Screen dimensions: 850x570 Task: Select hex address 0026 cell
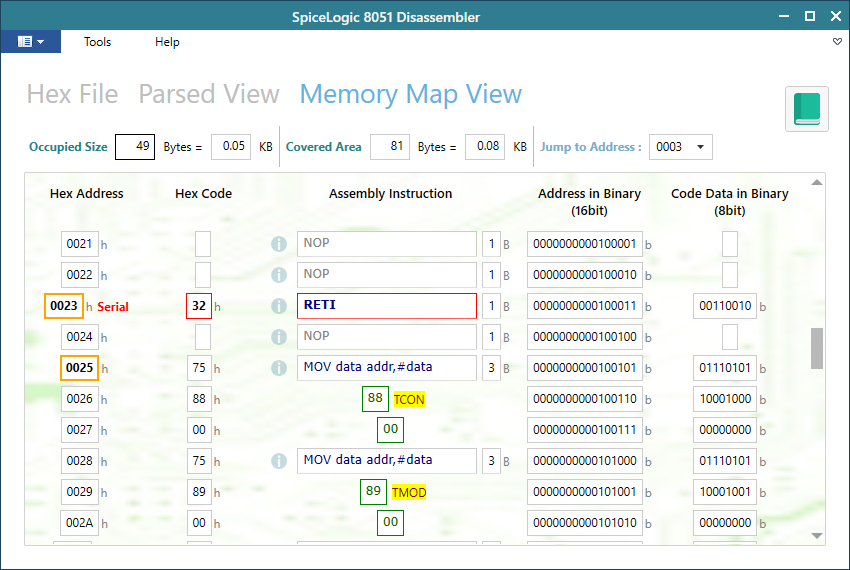(x=80, y=399)
